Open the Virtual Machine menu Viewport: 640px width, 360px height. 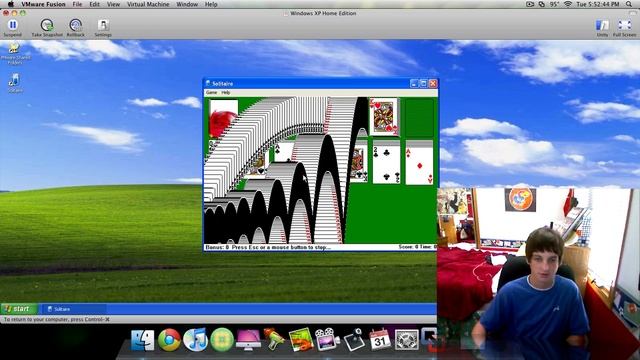[148, 4]
